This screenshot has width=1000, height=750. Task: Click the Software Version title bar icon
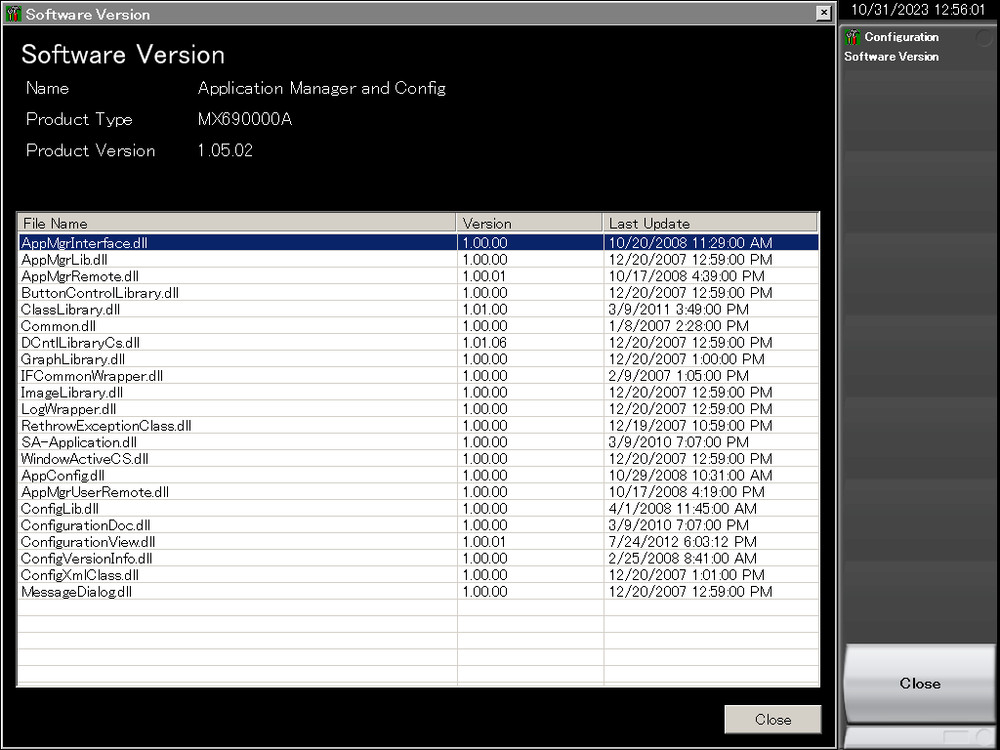click(13, 13)
